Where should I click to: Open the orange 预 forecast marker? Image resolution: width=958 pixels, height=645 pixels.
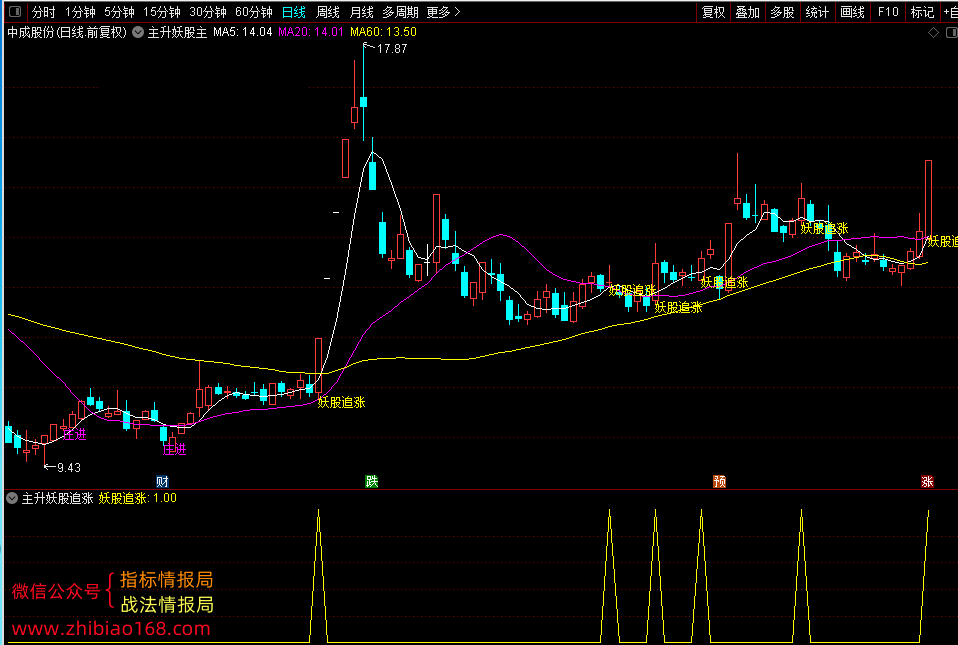720,481
